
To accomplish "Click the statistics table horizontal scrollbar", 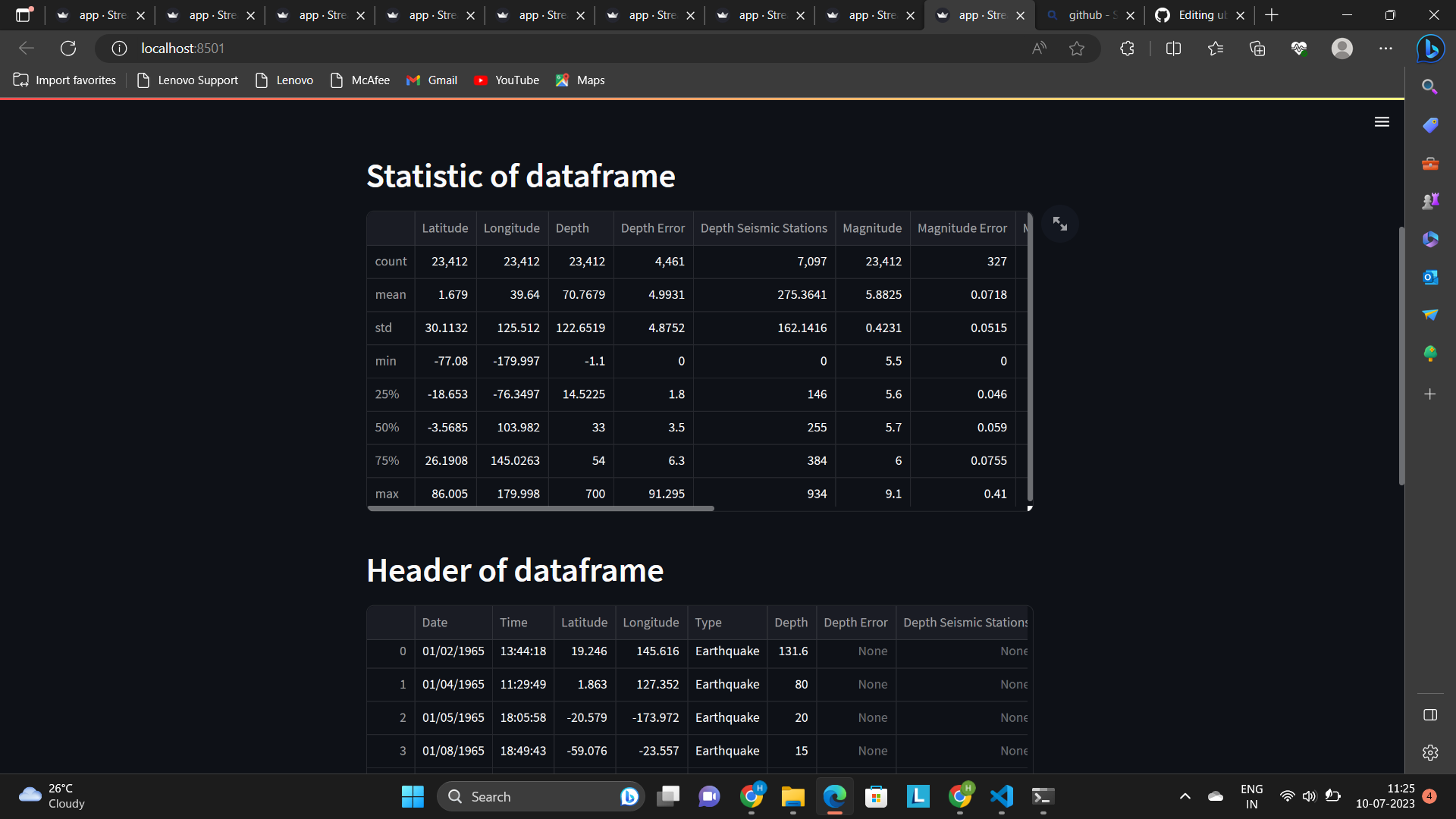I will (541, 509).
